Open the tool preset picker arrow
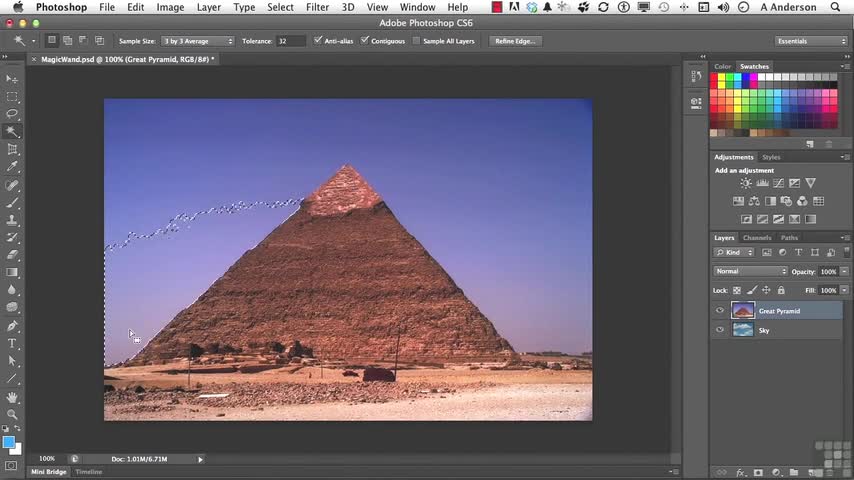This screenshot has height=480, width=854. coord(33,41)
